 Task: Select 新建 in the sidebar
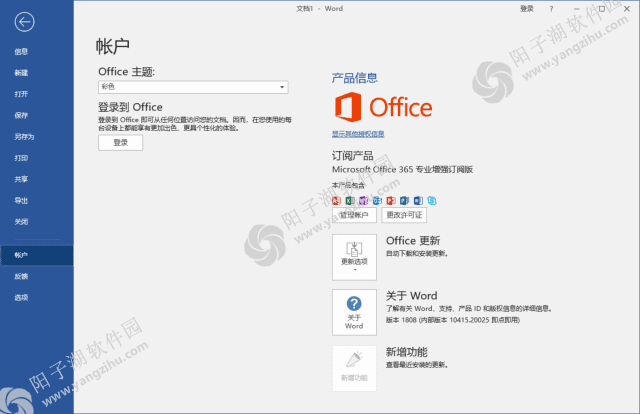click(21, 73)
